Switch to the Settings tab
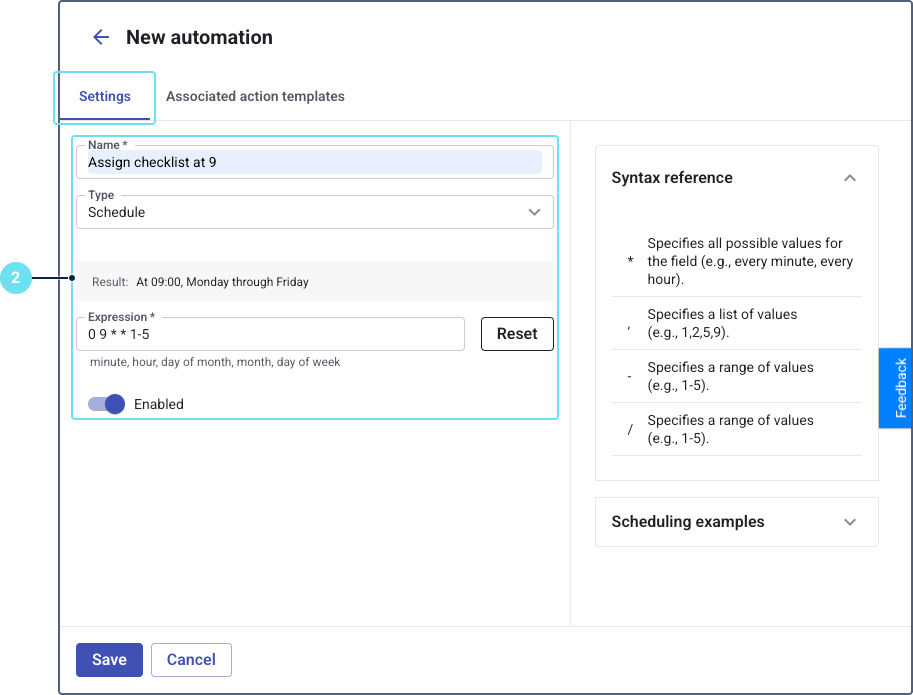Screen dimensions: 913x695 tap(105, 97)
